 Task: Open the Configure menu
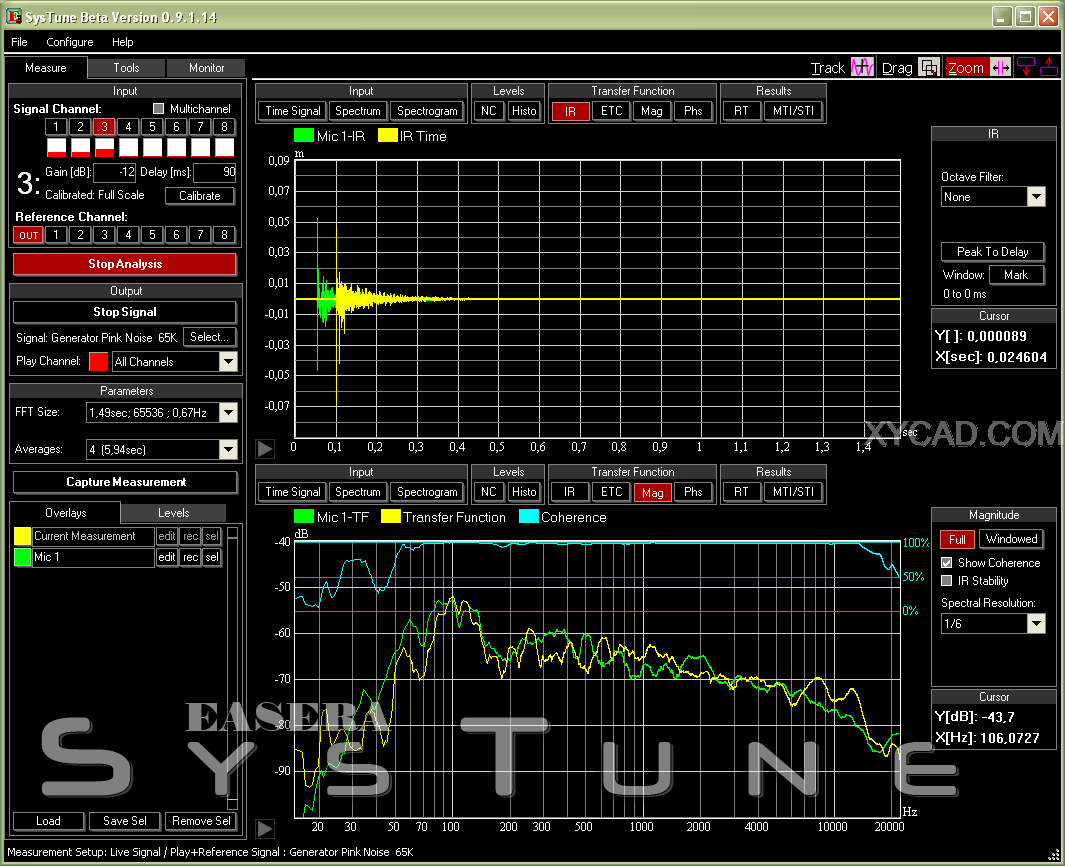pos(69,42)
